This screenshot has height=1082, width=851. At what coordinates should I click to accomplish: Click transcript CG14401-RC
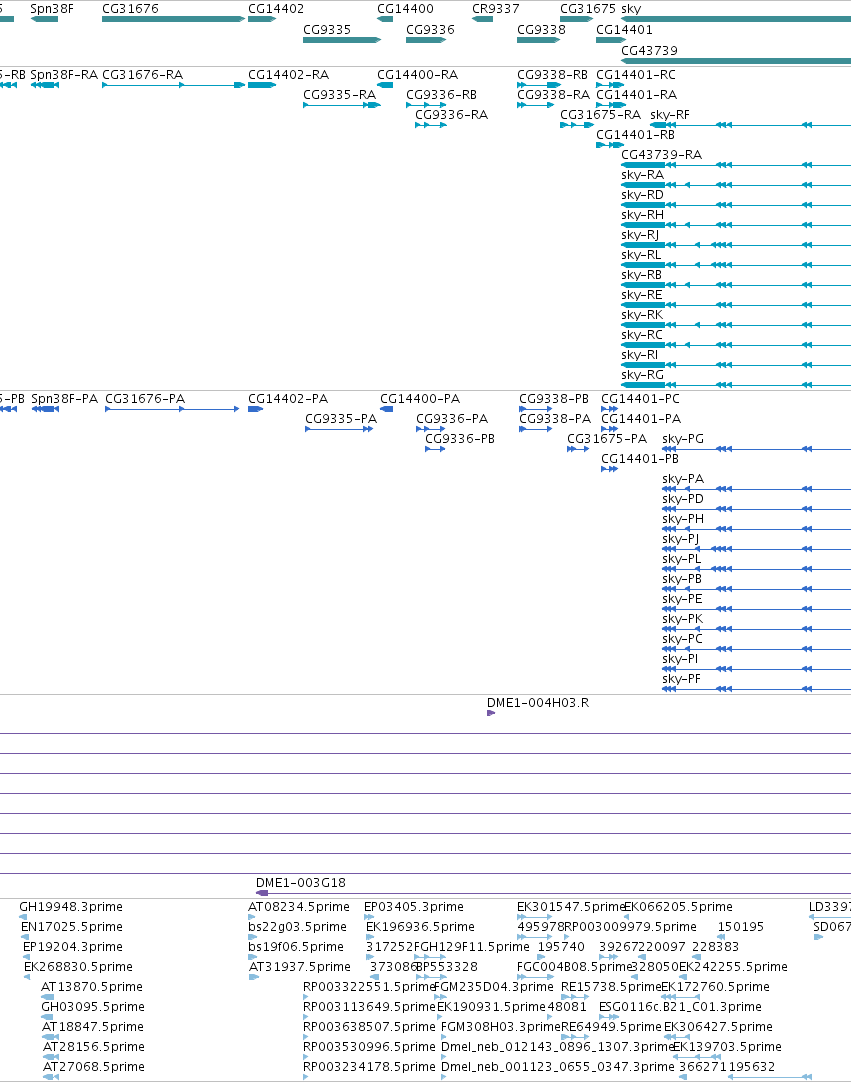[636, 75]
